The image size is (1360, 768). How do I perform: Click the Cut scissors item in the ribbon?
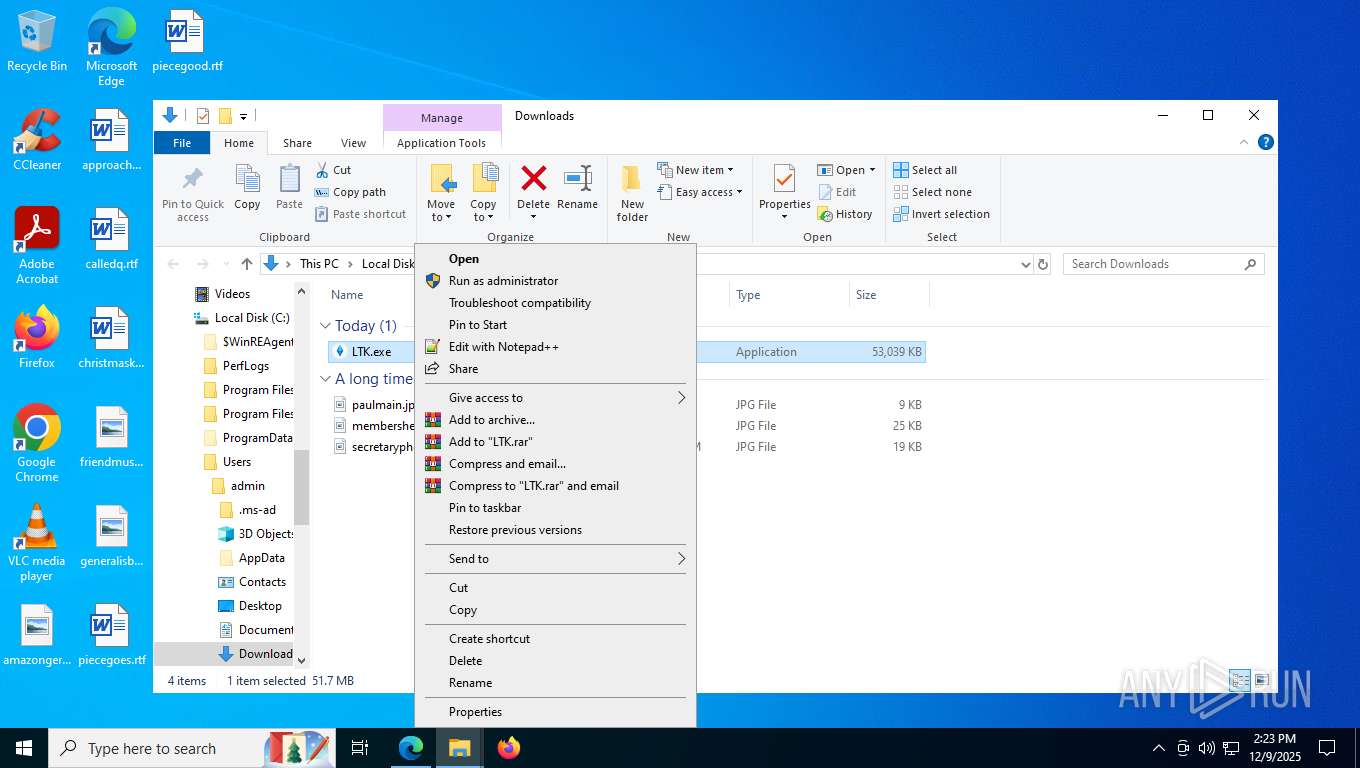click(333, 170)
